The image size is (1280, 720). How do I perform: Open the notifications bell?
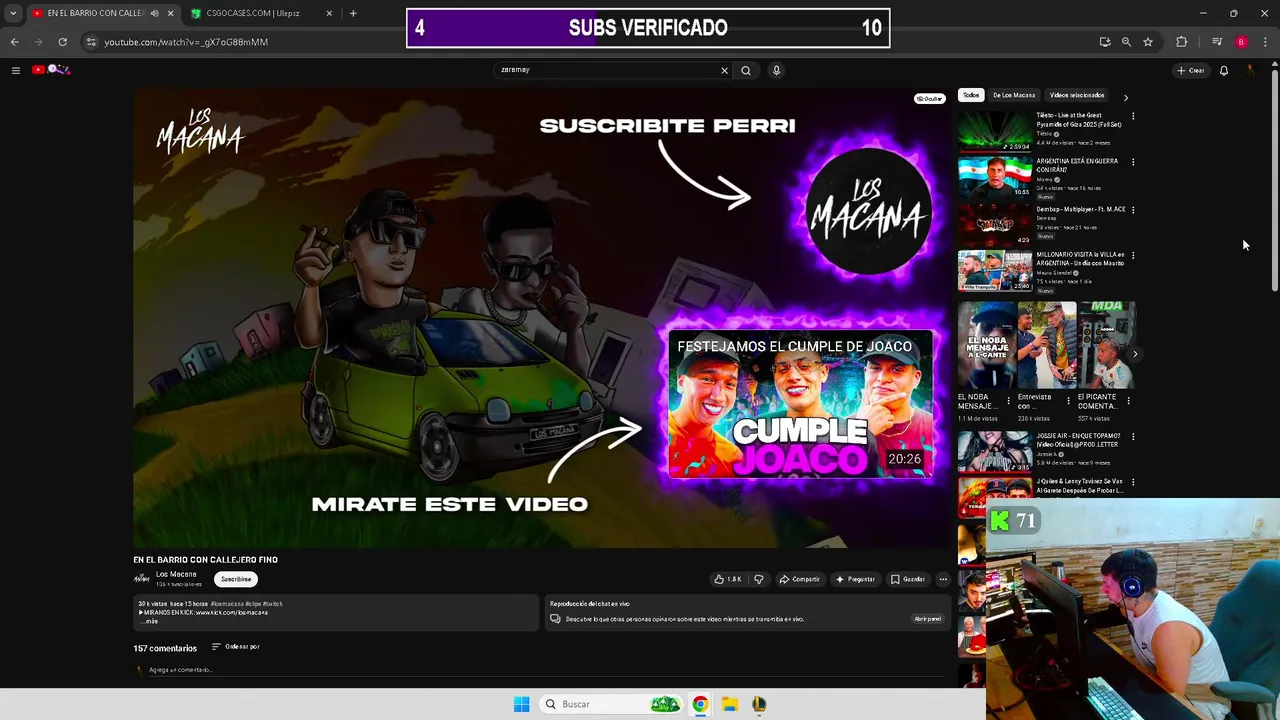pos(1223,70)
